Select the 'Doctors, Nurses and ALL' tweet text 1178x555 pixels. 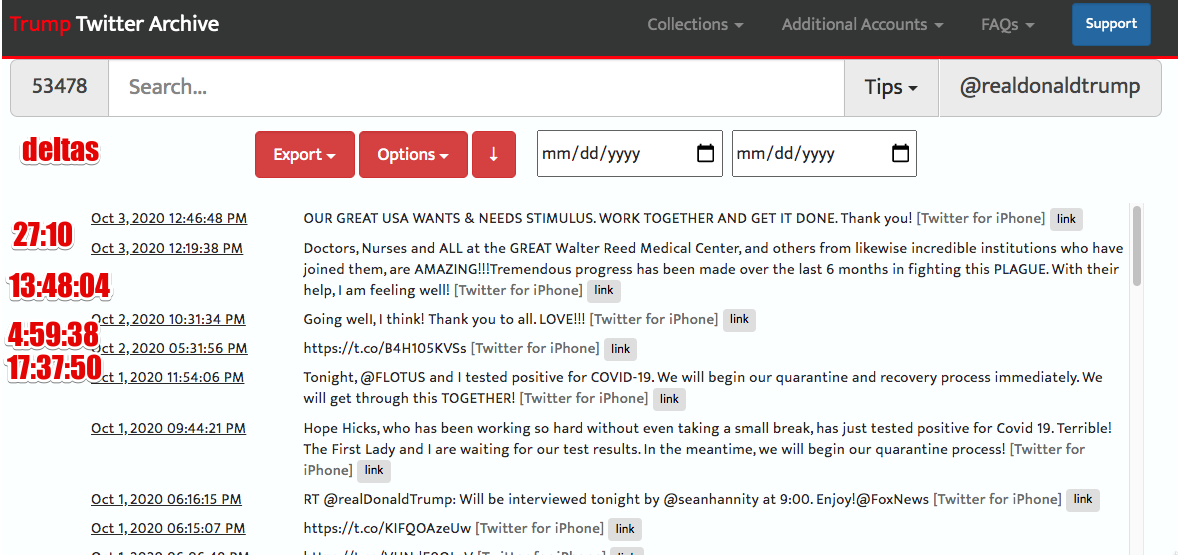pos(714,269)
